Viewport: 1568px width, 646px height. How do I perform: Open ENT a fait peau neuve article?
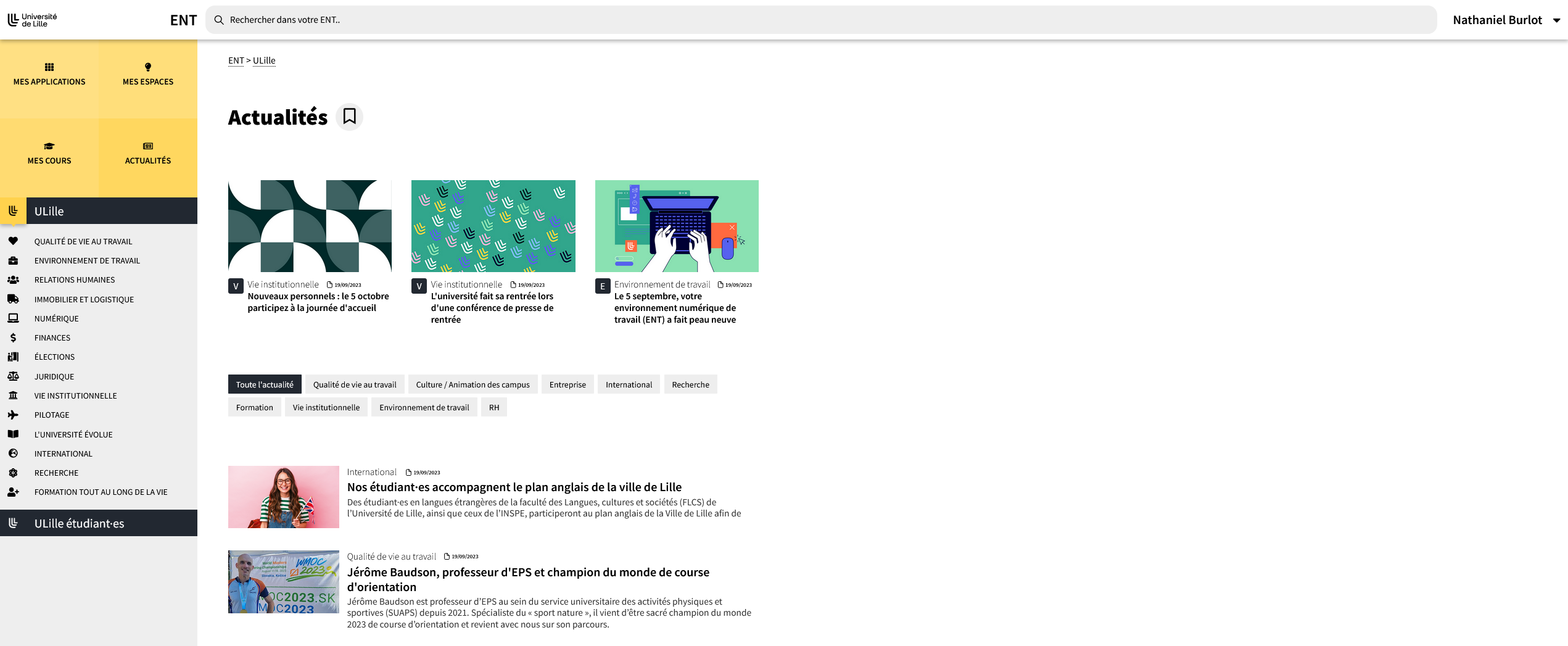point(675,308)
